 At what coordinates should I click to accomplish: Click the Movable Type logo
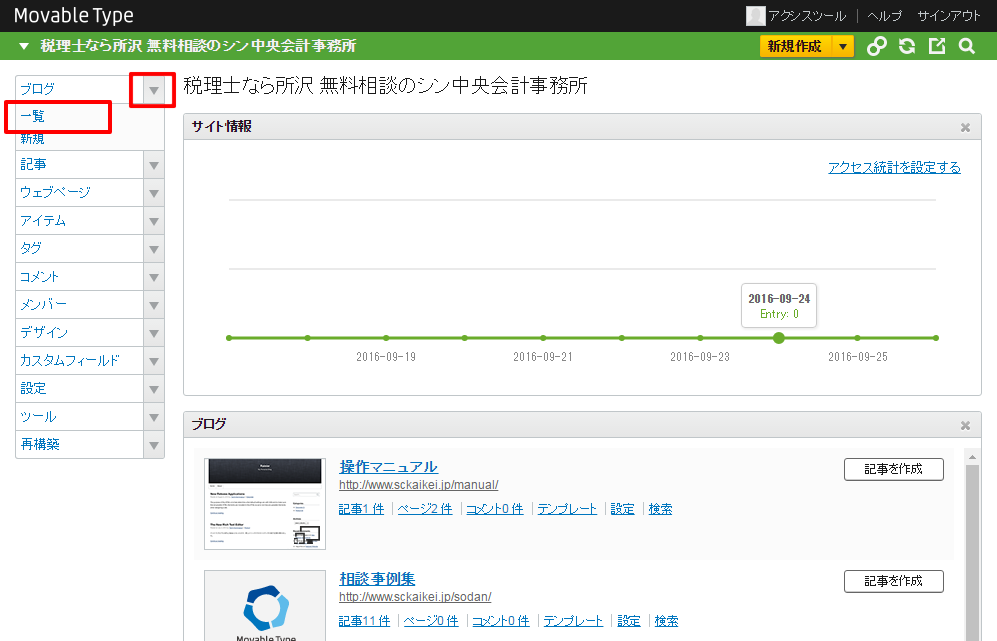pyautogui.click(x=74, y=15)
